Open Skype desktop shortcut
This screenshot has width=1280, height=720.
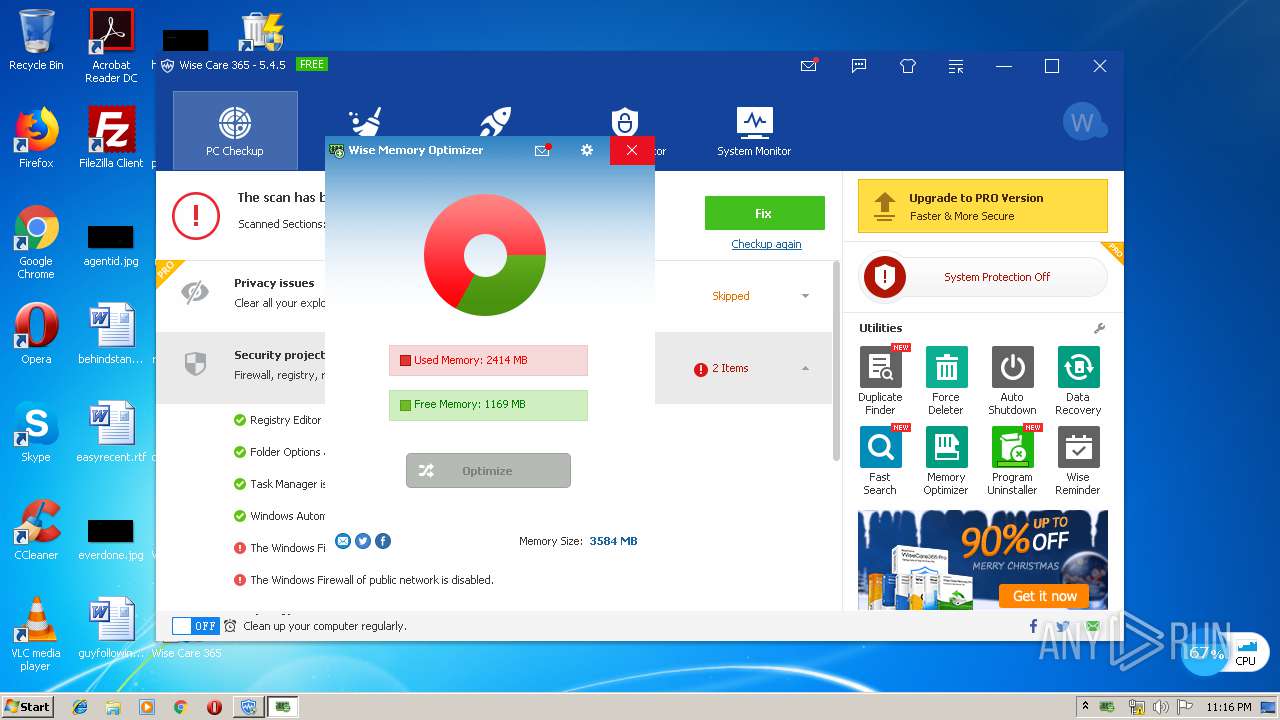tap(36, 433)
